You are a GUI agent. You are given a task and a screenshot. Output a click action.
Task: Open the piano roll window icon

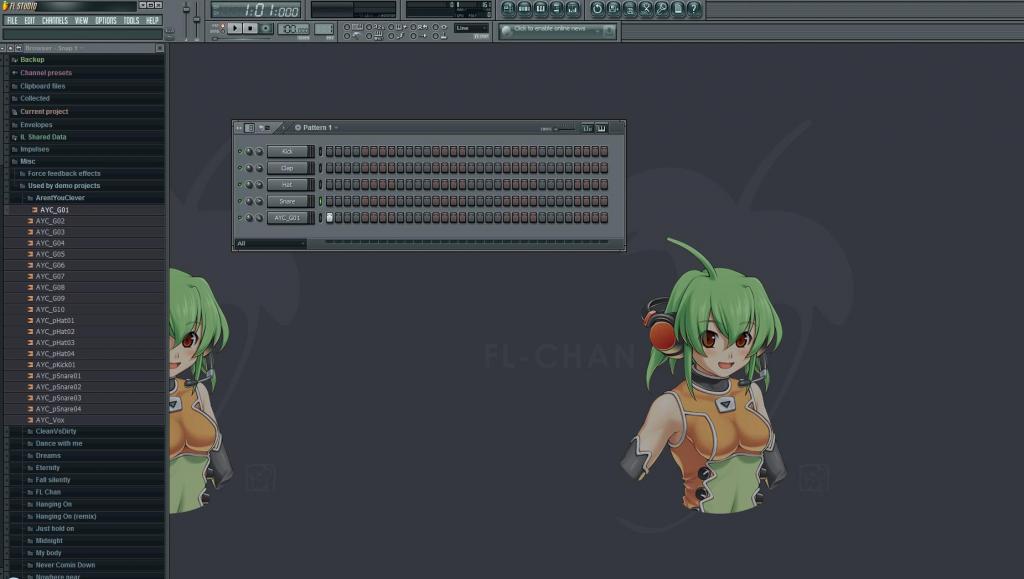[541, 9]
